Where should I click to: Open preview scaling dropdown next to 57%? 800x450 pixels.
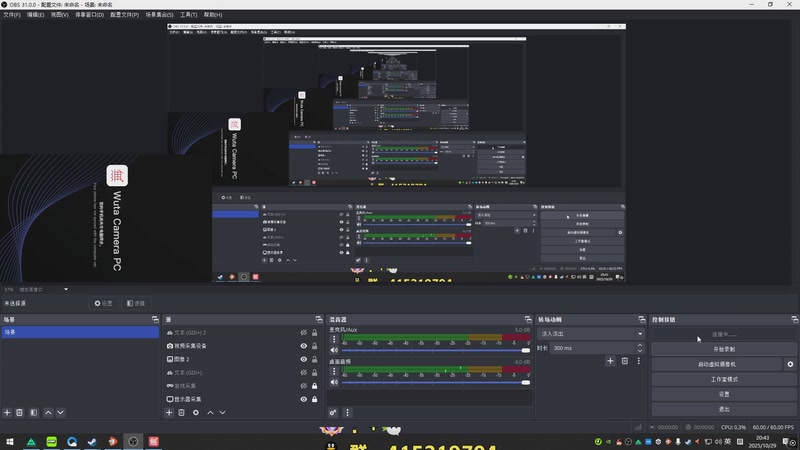[x=66, y=289]
